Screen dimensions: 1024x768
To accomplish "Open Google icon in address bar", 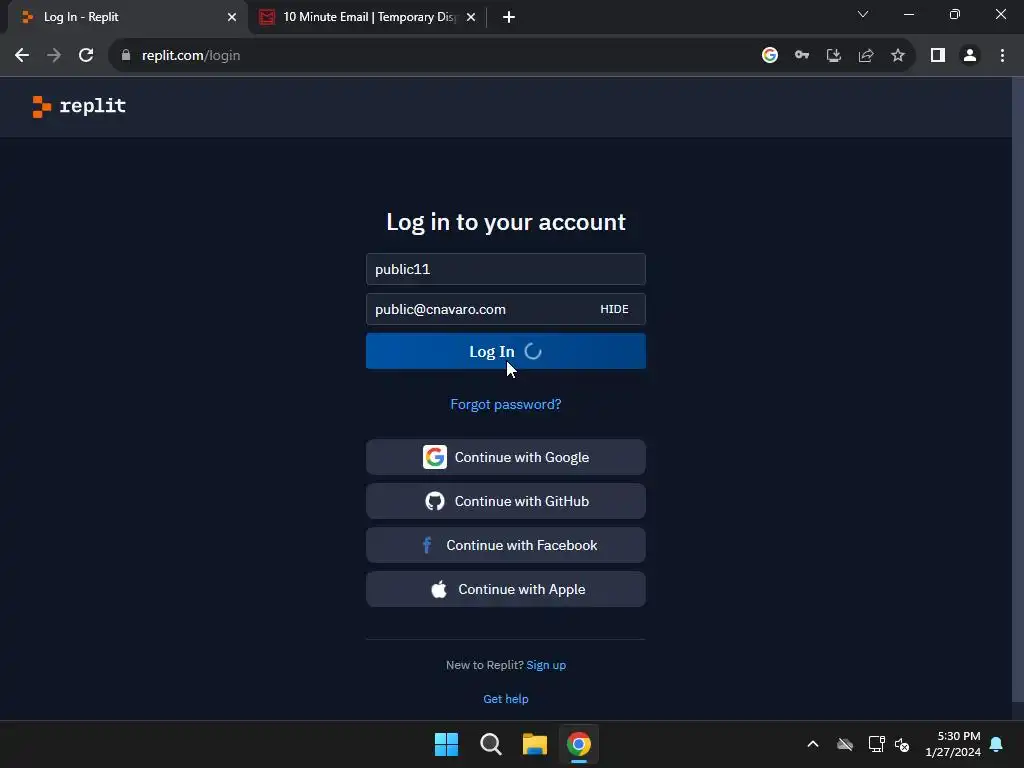I will 770,56.
